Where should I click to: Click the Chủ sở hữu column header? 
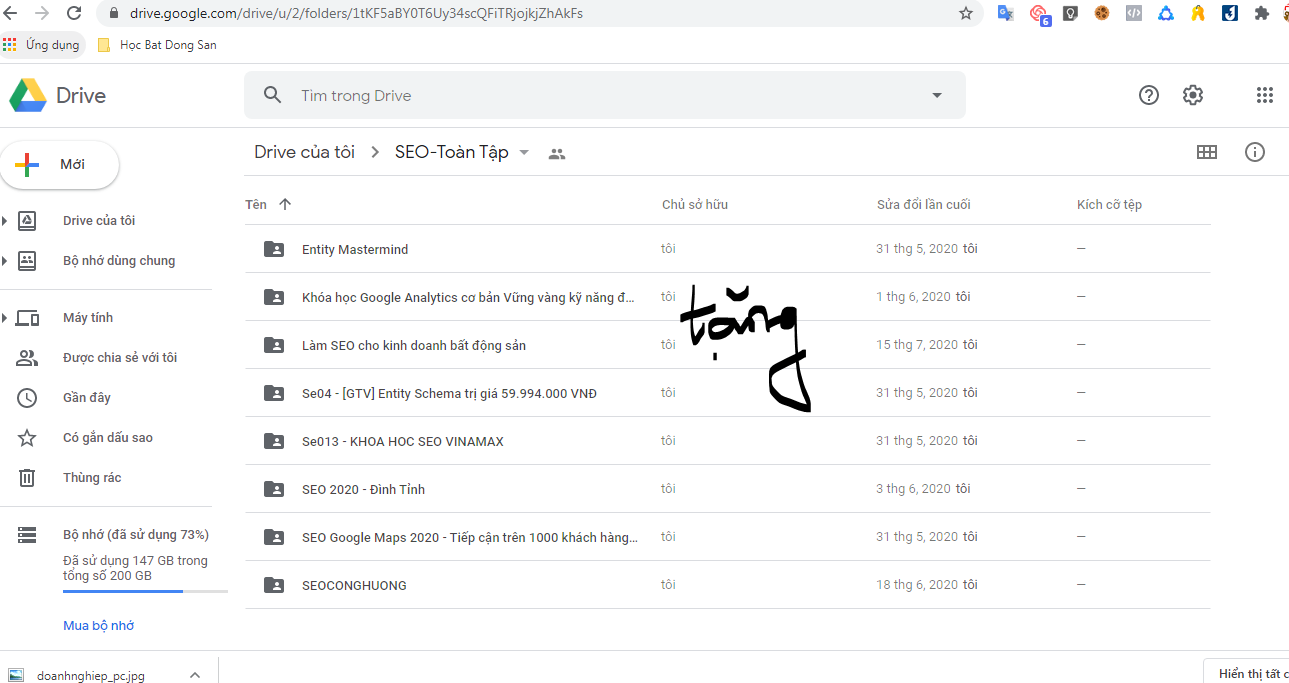[x=695, y=204]
